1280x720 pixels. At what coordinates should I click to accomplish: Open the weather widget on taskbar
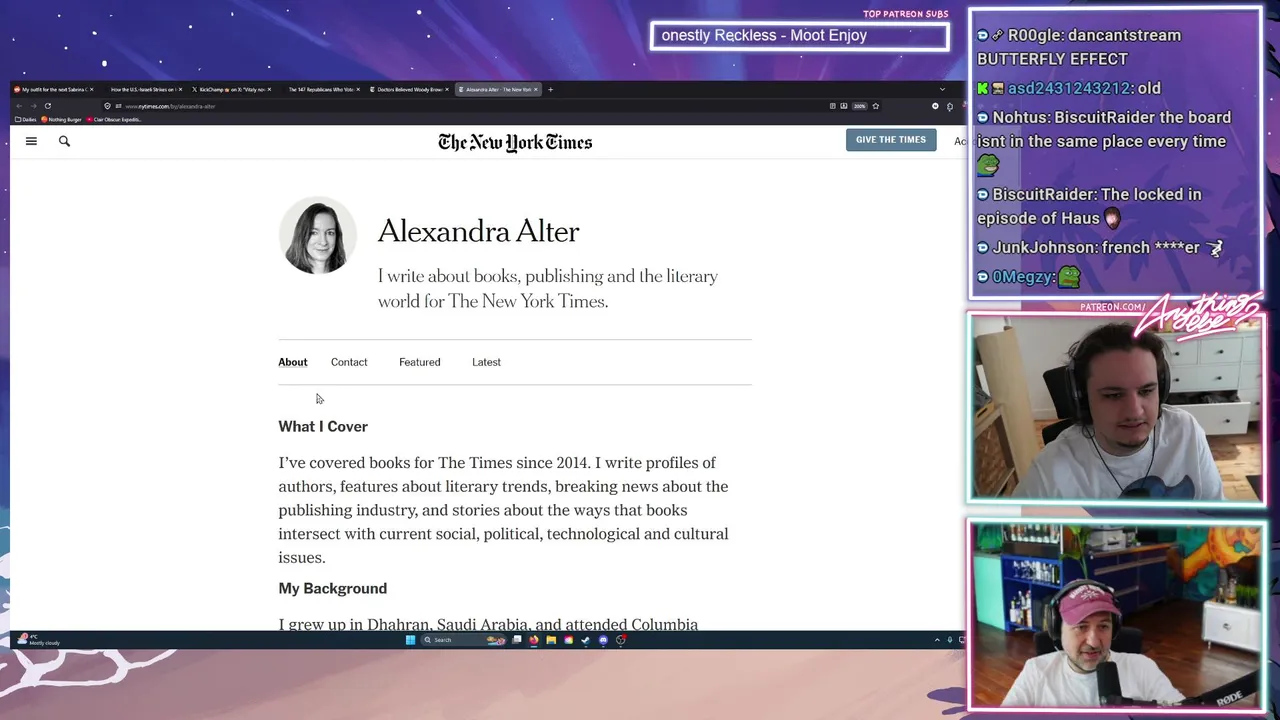(x=40, y=640)
